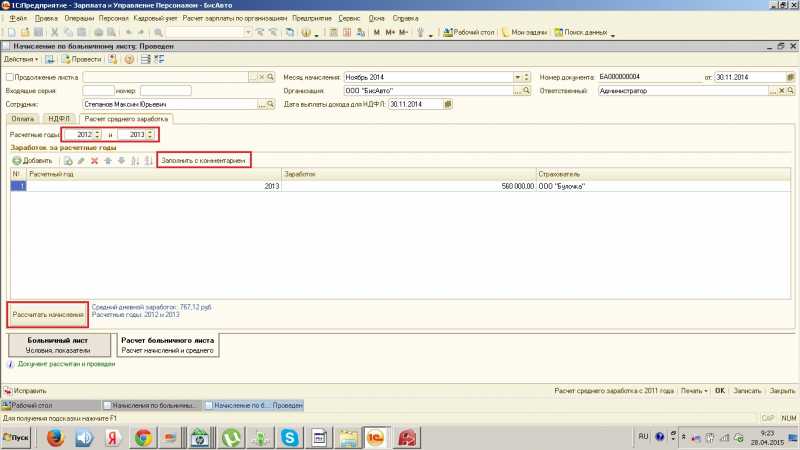Select the Расчет среднего заработка tab

(x=126, y=118)
